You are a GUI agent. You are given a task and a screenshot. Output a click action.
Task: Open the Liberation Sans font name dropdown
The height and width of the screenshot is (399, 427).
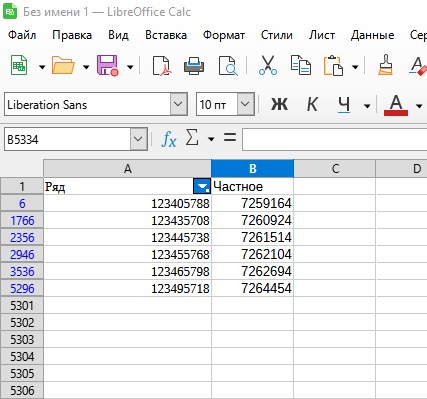point(178,104)
